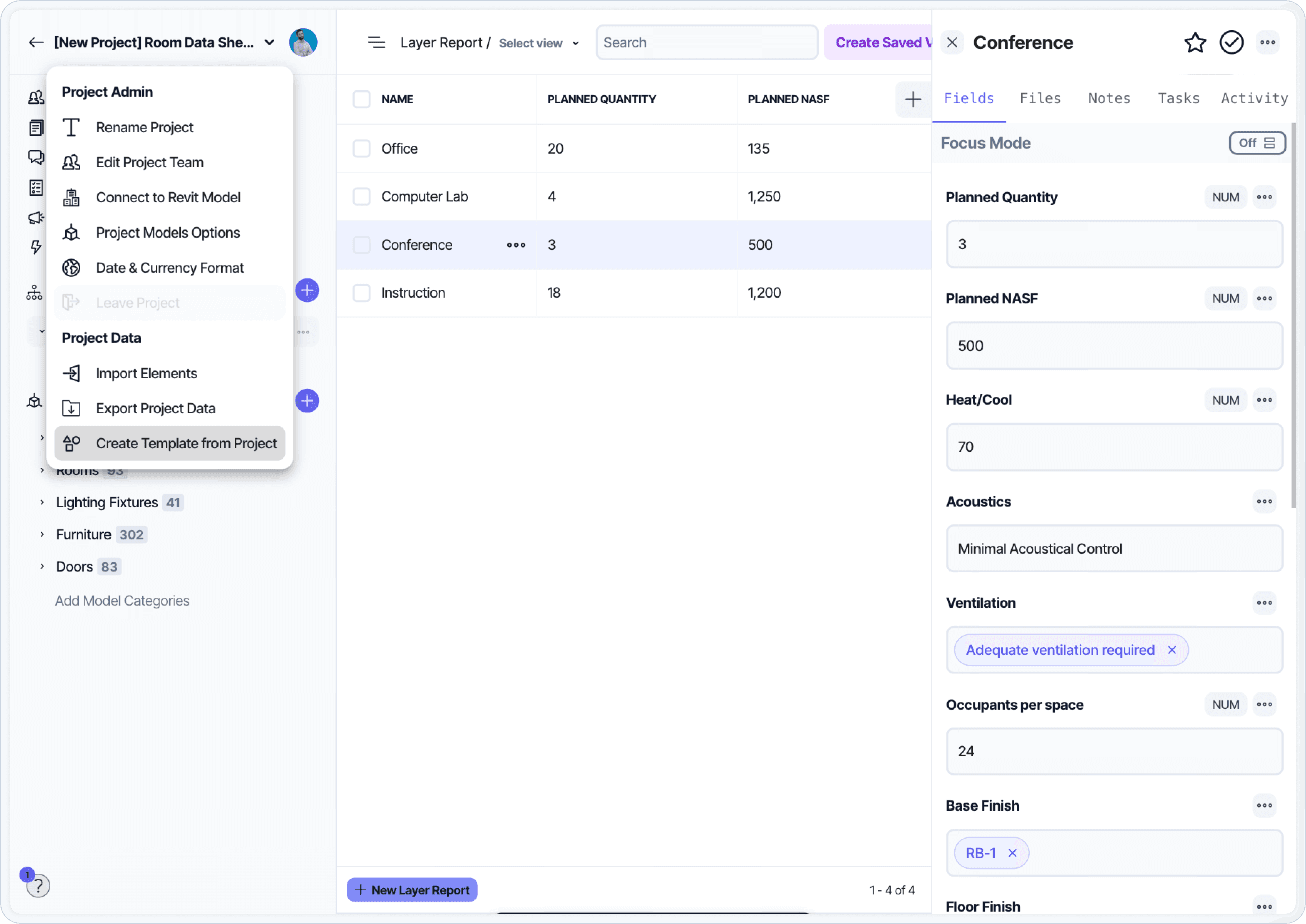This screenshot has width=1306, height=924.
Task: Open the three-dot menu on the Conference row
Action: click(x=516, y=245)
